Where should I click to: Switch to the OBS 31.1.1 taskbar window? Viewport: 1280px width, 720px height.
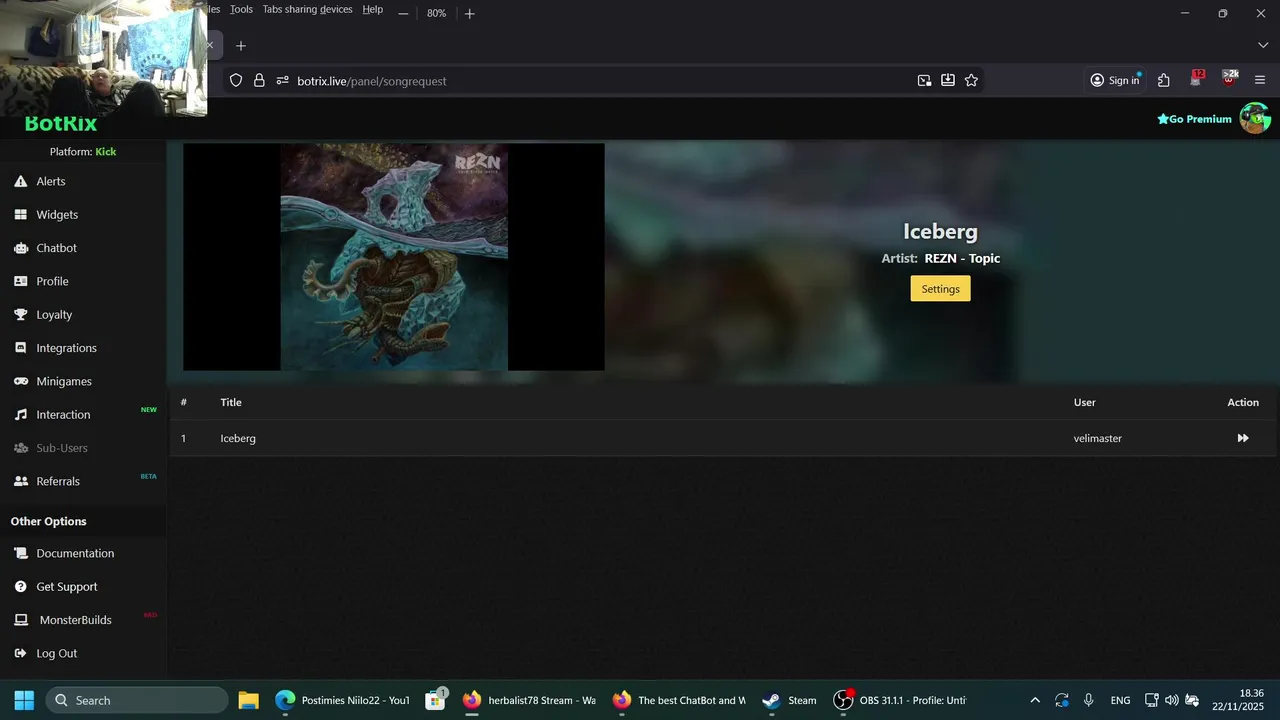pos(899,700)
